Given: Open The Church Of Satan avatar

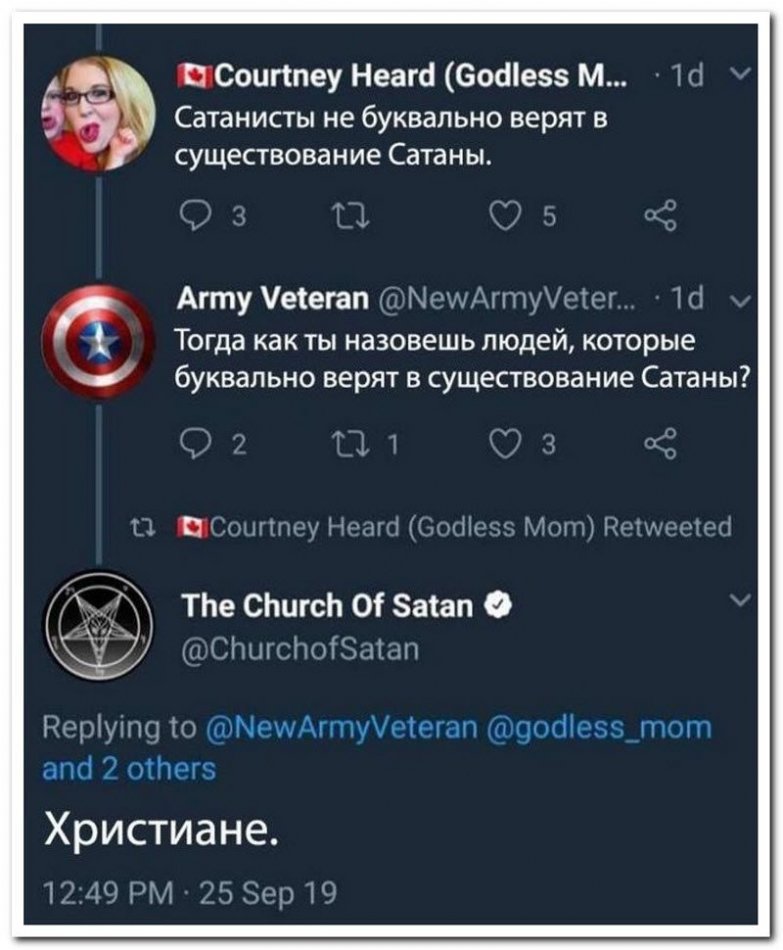Looking at the screenshot, I should (x=99, y=627).
